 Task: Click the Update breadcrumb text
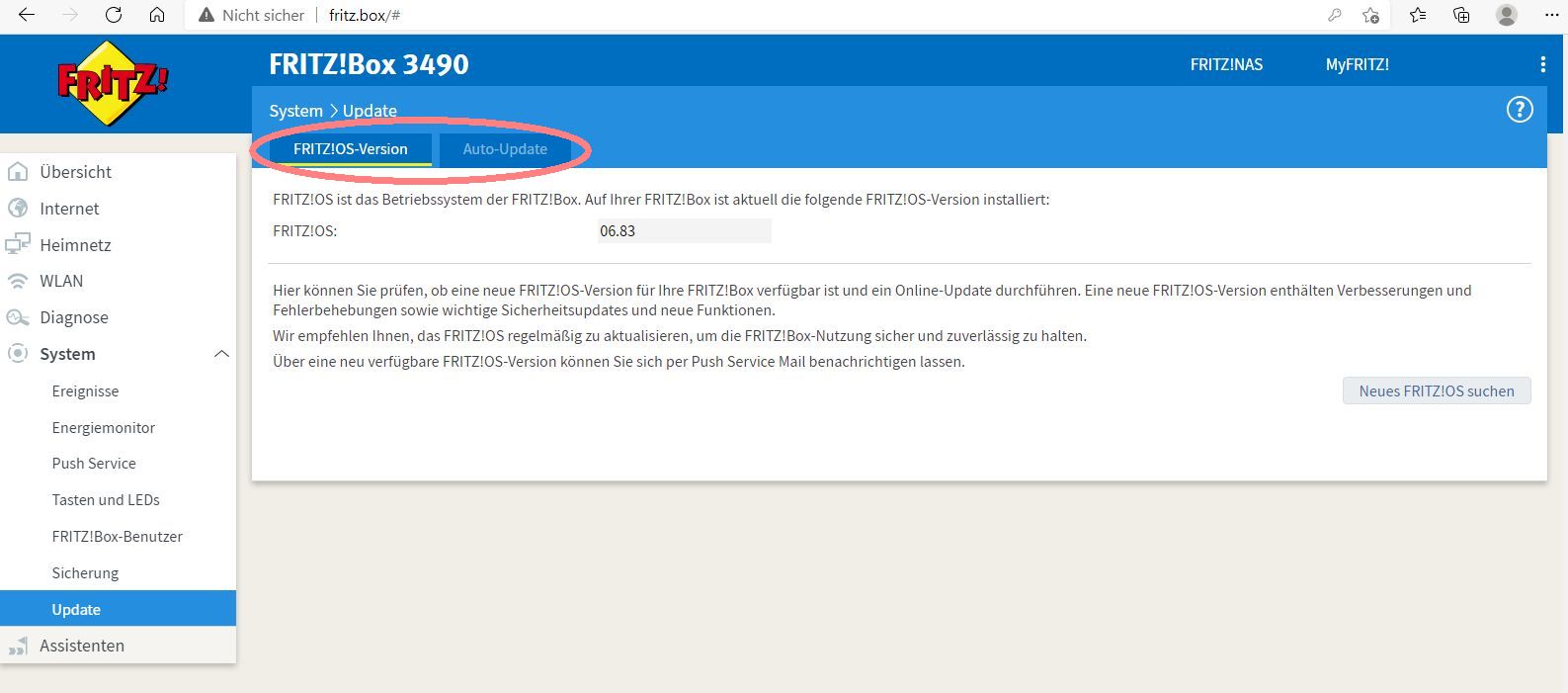(x=370, y=111)
